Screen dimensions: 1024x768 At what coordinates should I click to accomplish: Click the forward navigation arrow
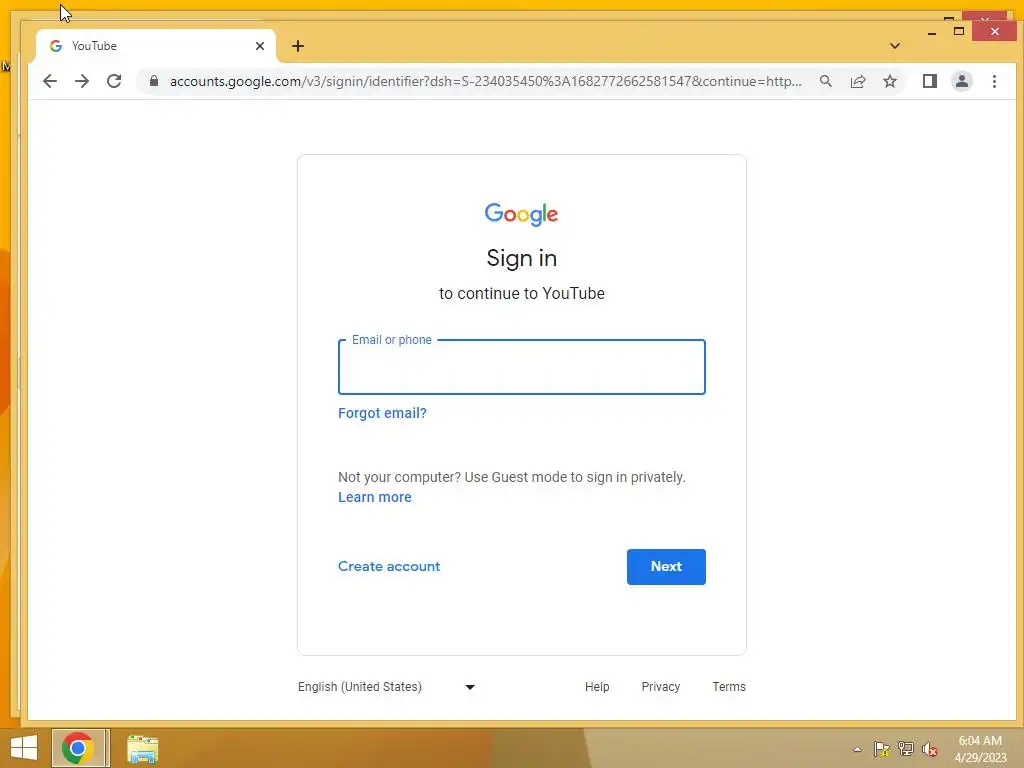pos(82,81)
